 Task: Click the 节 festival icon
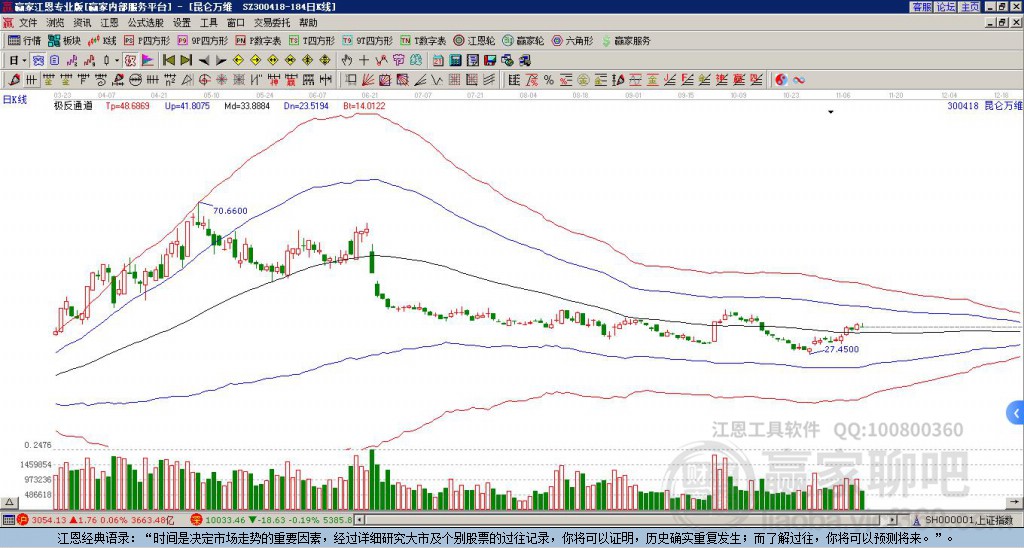(398, 60)
